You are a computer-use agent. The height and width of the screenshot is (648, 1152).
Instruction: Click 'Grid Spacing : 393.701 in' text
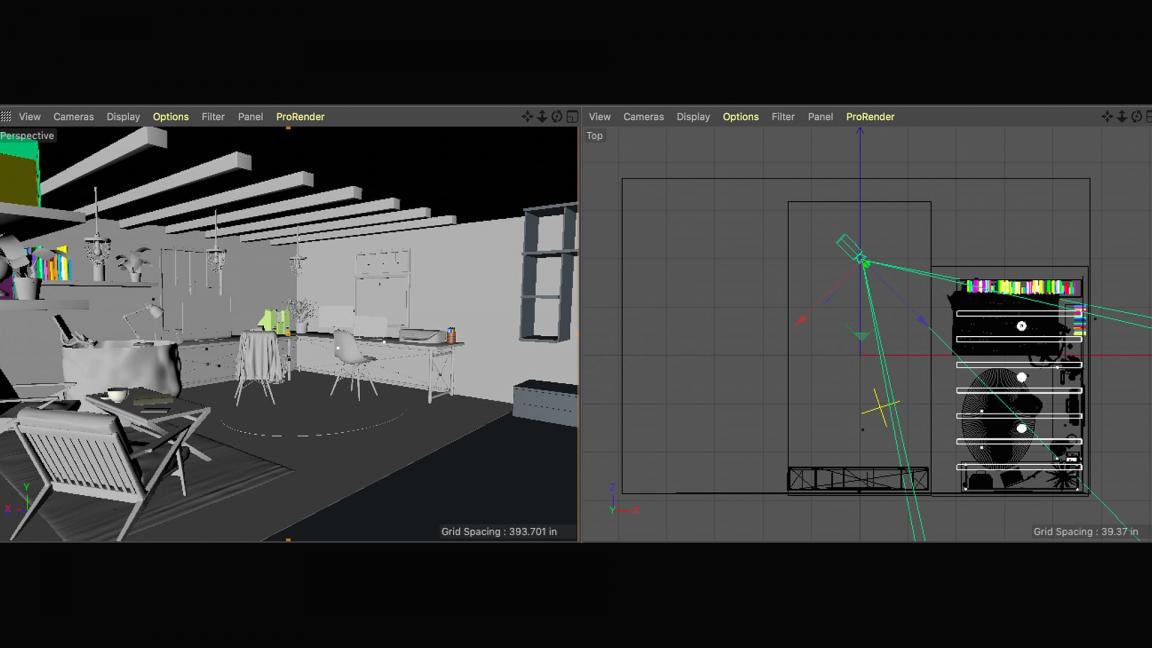(499, 531)
